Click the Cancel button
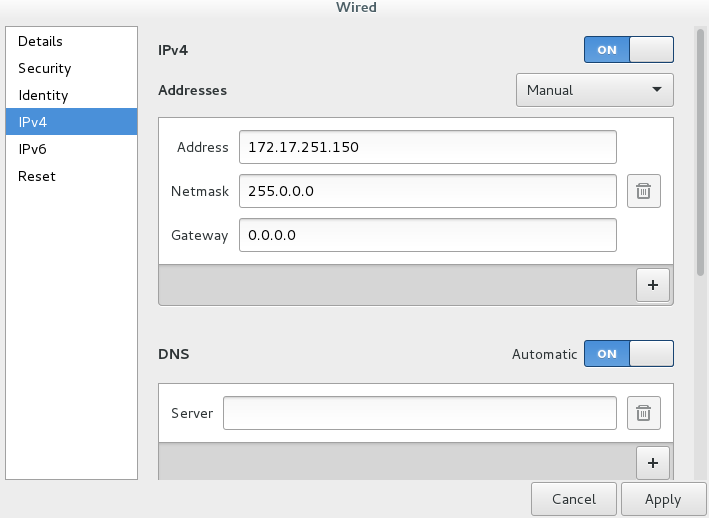 (573, 499)
